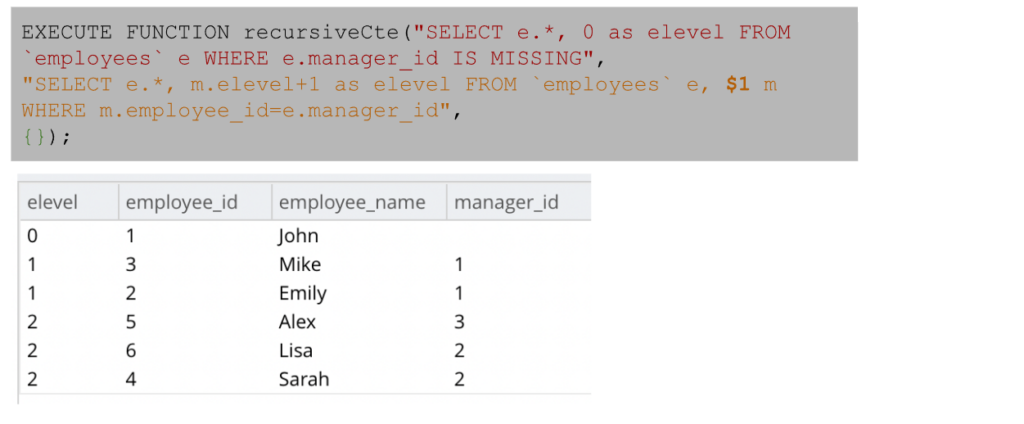Click the employee_id column header

pyautogui.click(x=182, y=203)
